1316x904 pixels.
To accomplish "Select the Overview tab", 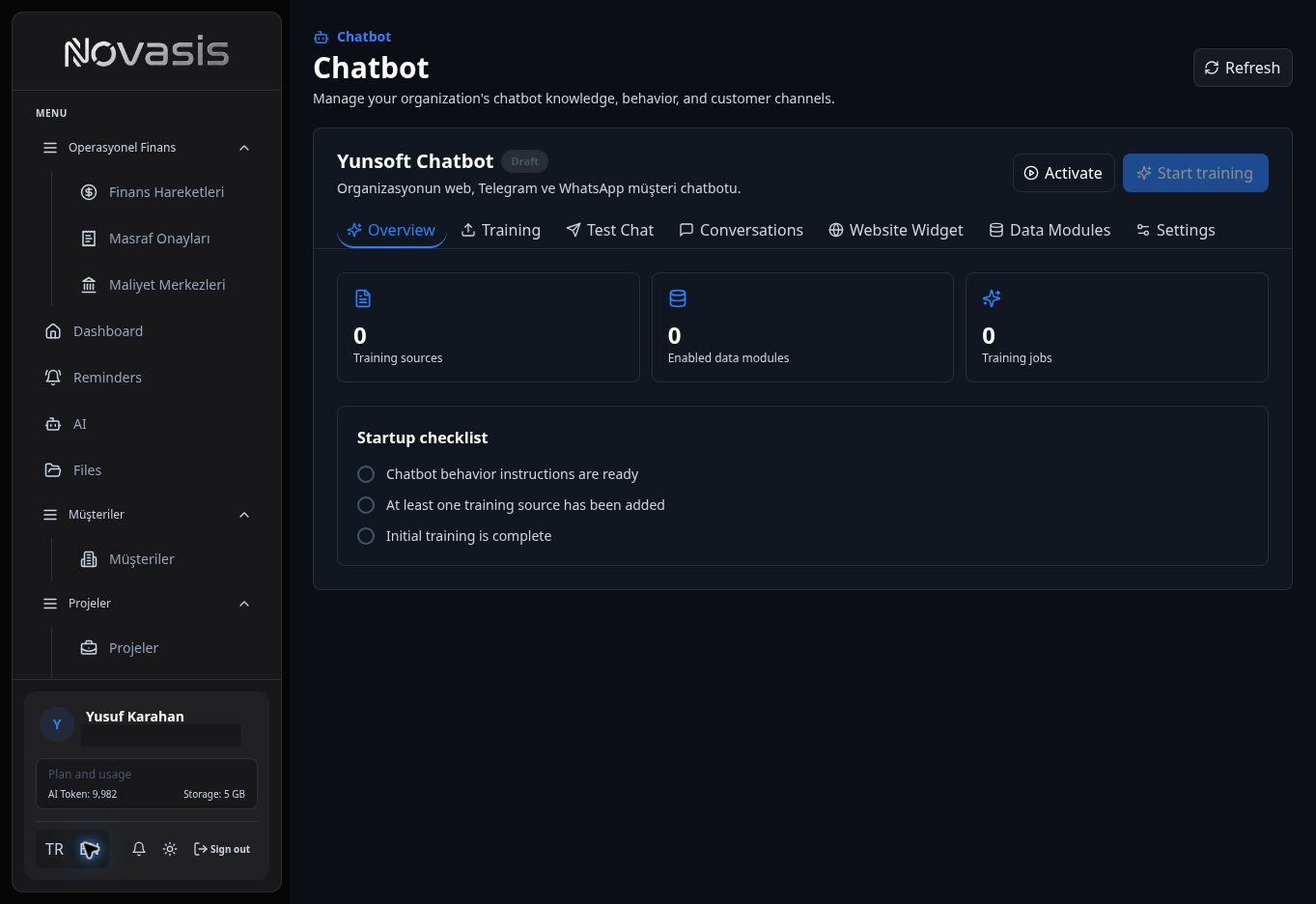I will (391, 230).
